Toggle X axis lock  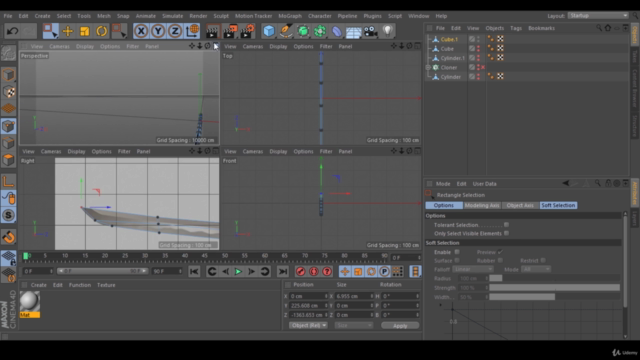(x=141, y=31)
